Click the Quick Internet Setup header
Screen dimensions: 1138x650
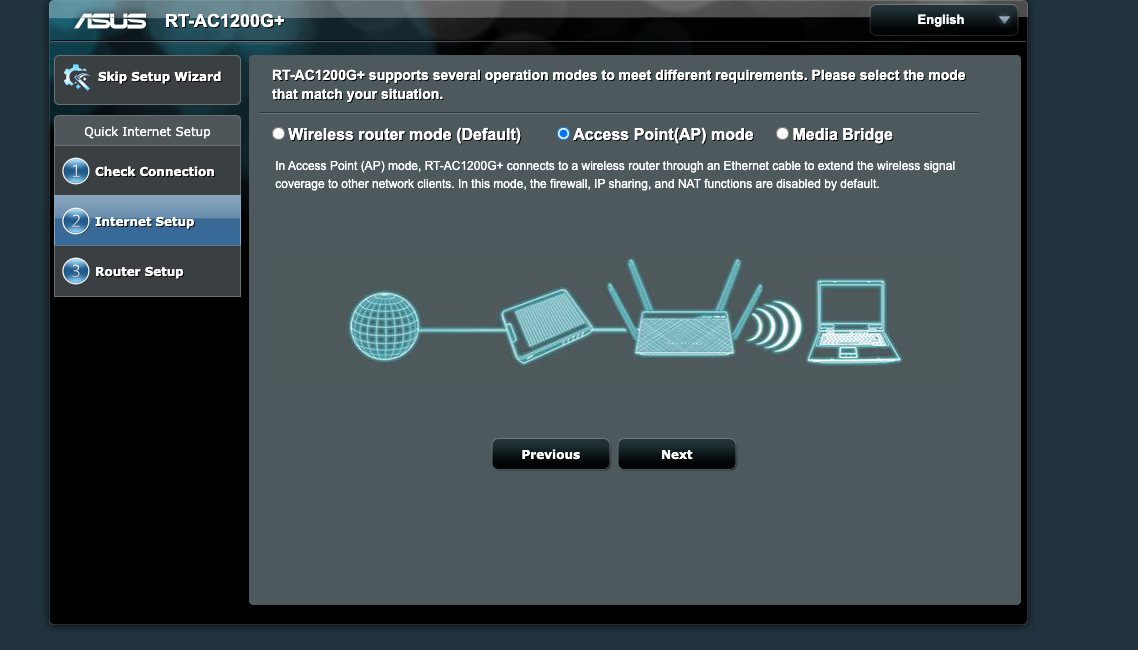(147, 131)
